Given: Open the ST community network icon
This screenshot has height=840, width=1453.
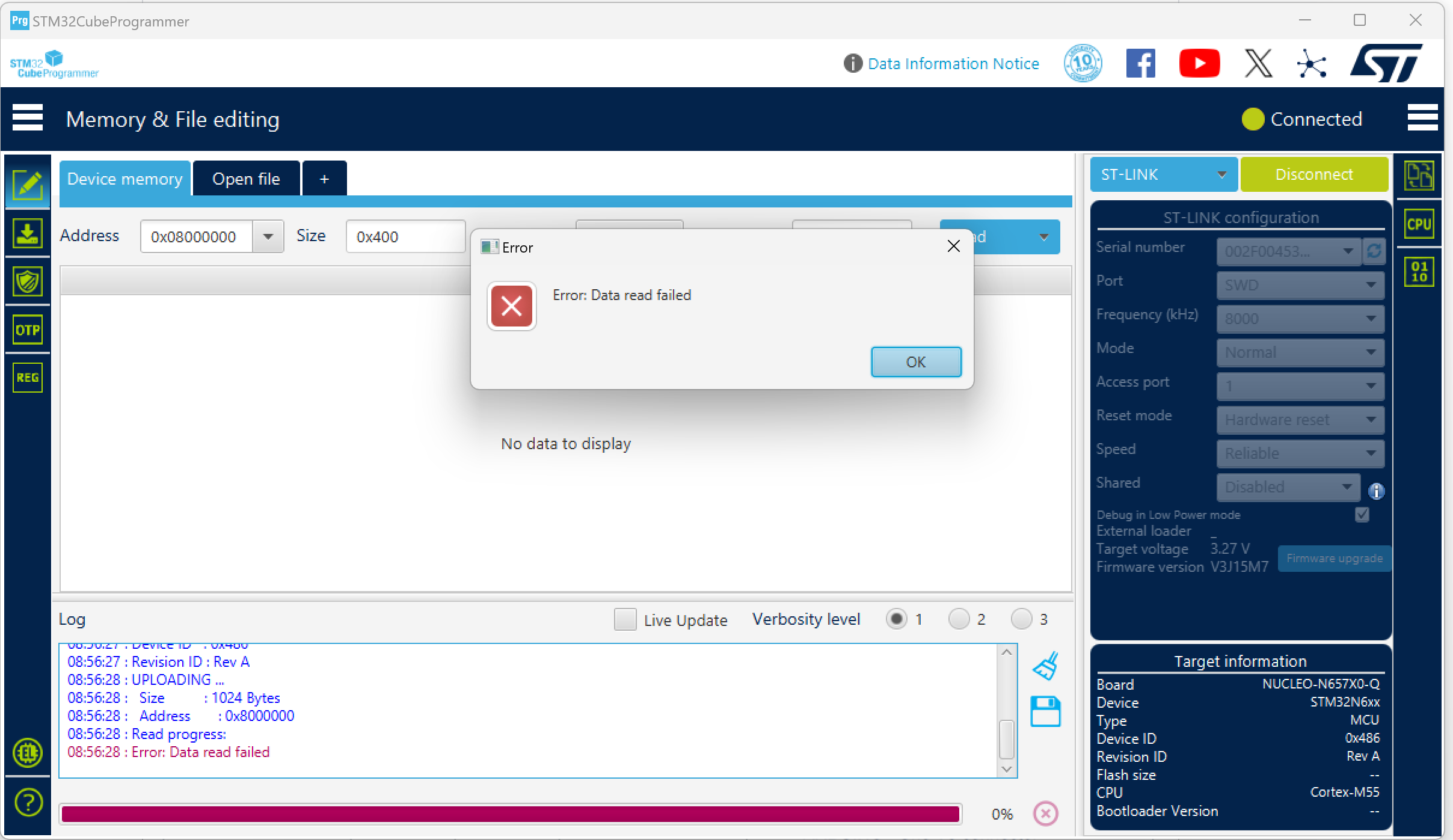Looking at the screenshot, I should pos(1312,63).
